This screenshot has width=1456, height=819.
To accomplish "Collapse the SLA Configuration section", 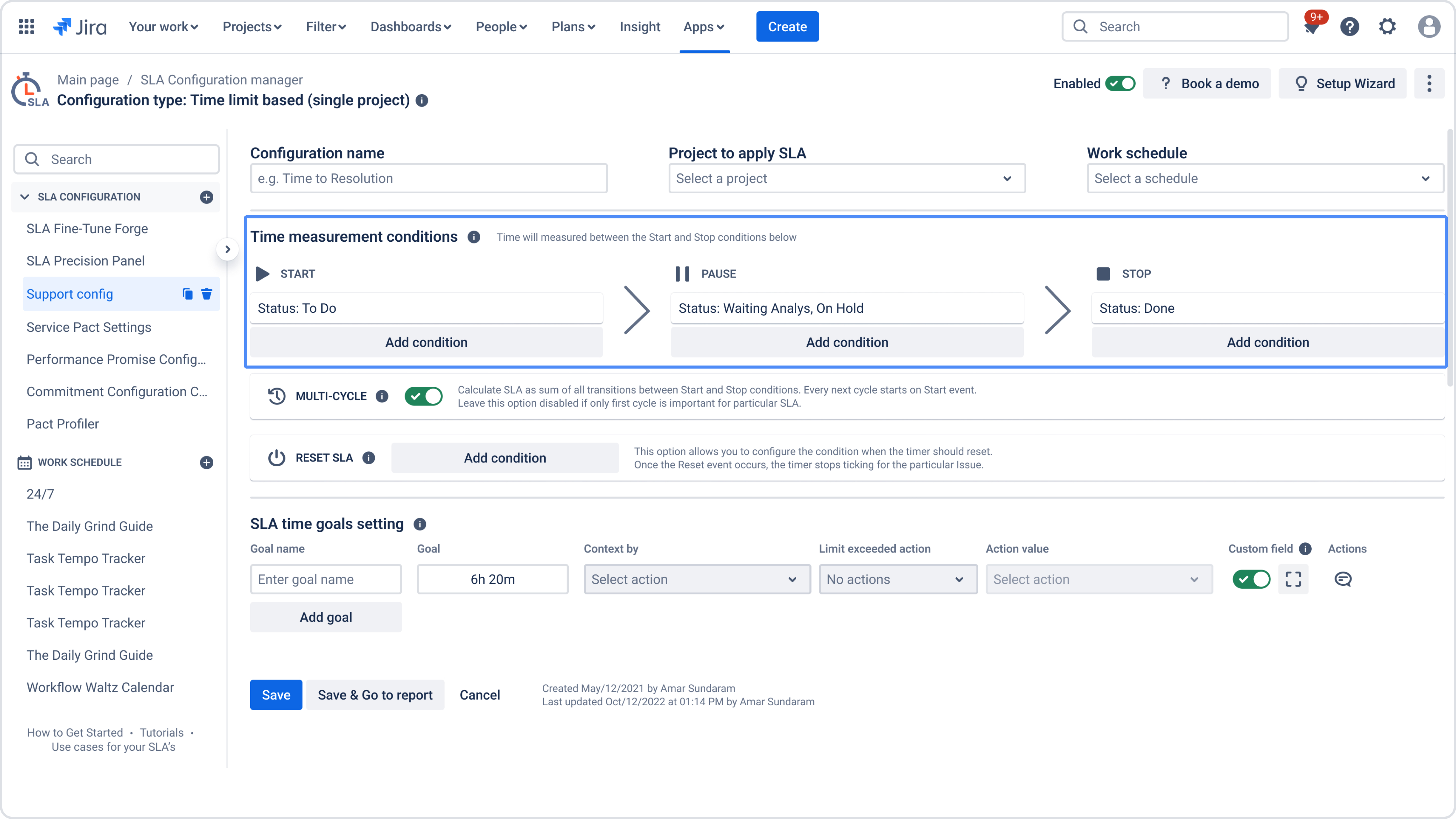I will [x=24, y=197].
